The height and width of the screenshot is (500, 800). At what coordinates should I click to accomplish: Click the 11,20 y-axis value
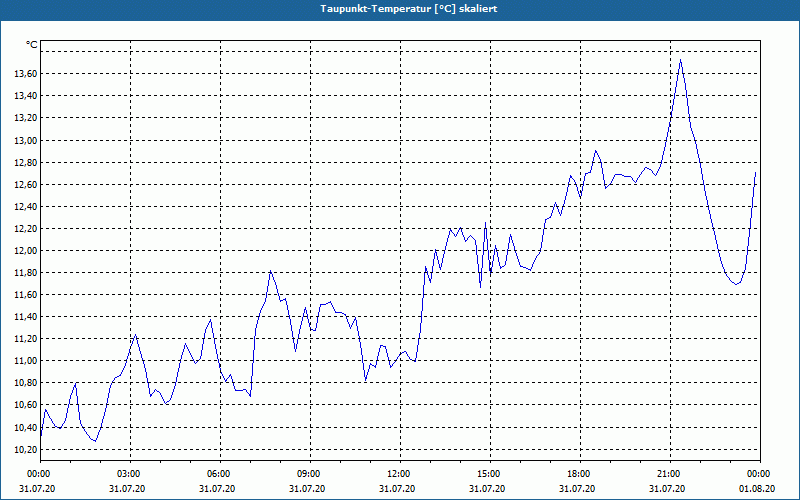click(27, 339)
